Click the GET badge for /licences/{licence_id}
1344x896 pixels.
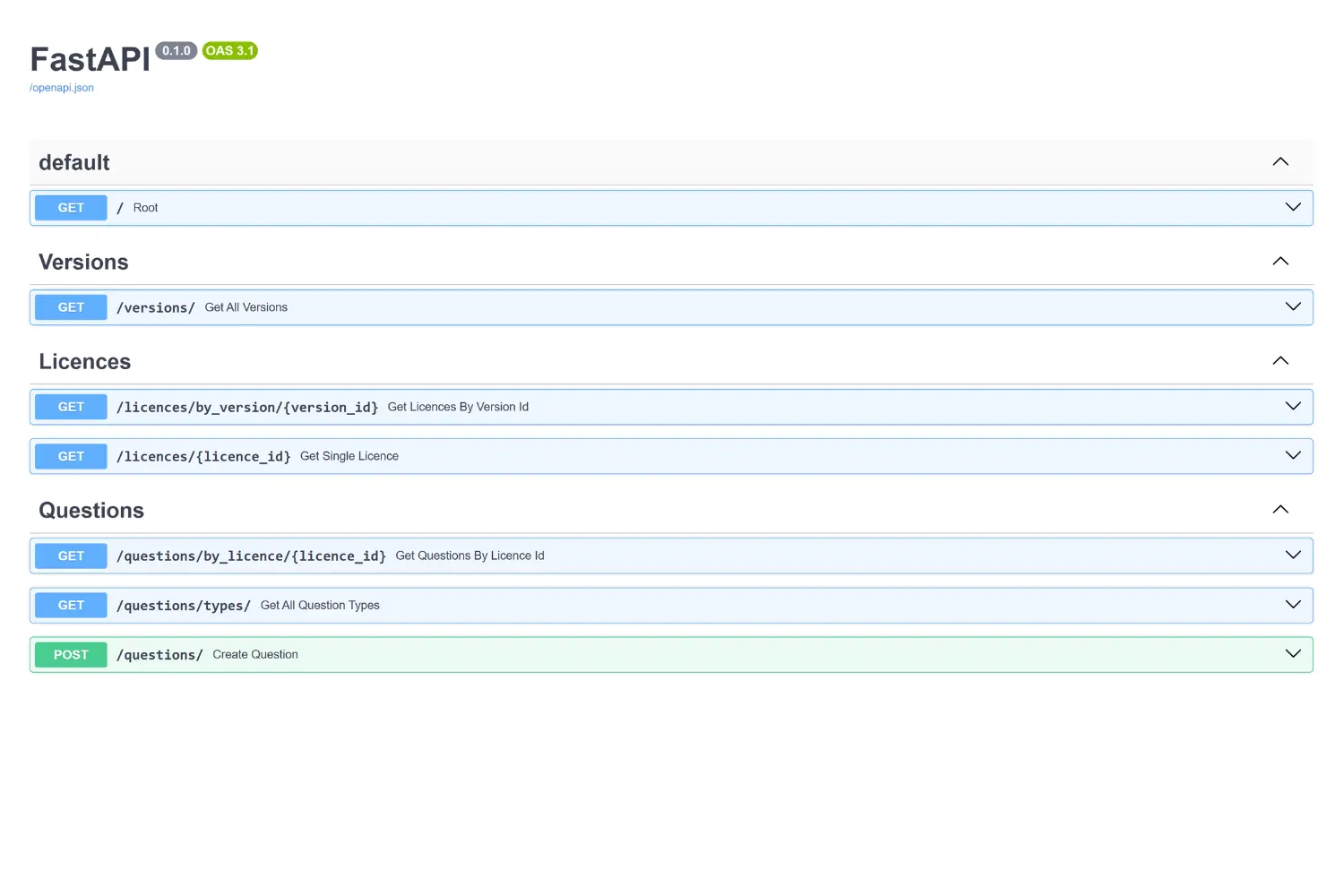70,455
